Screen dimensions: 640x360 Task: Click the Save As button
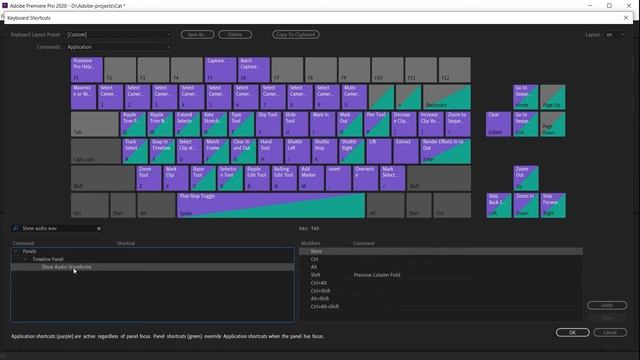point(198,35)
